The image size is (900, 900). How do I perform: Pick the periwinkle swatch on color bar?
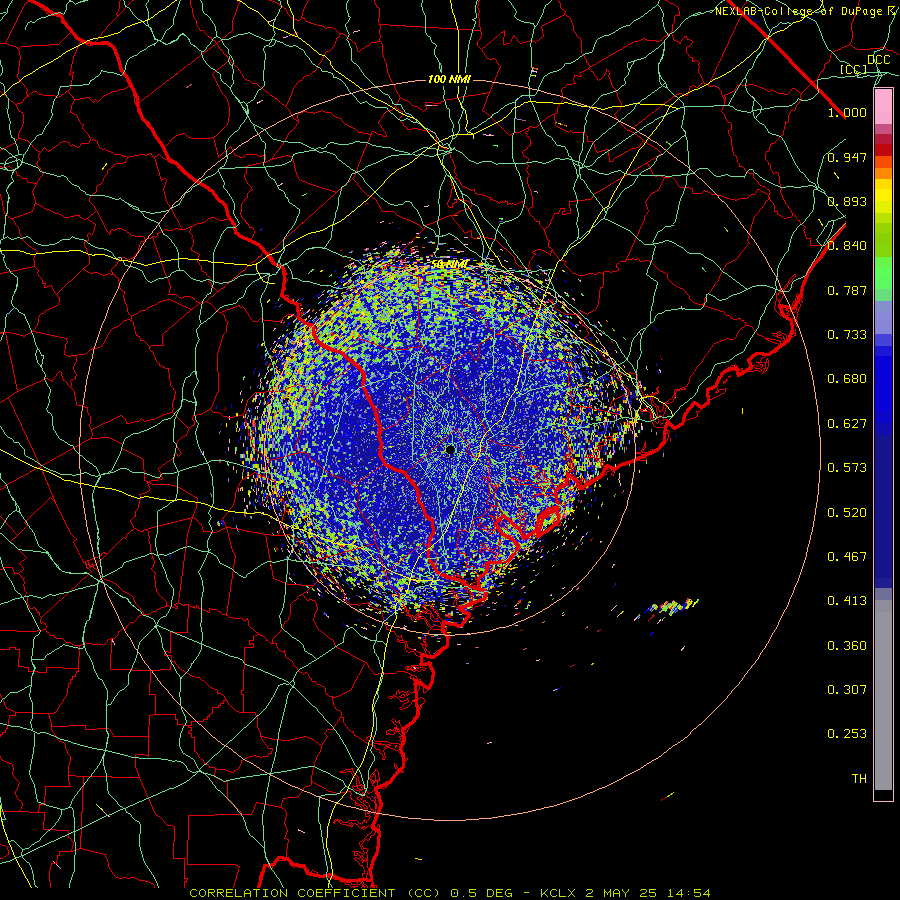pyautogui.click(x=883, y=317)
